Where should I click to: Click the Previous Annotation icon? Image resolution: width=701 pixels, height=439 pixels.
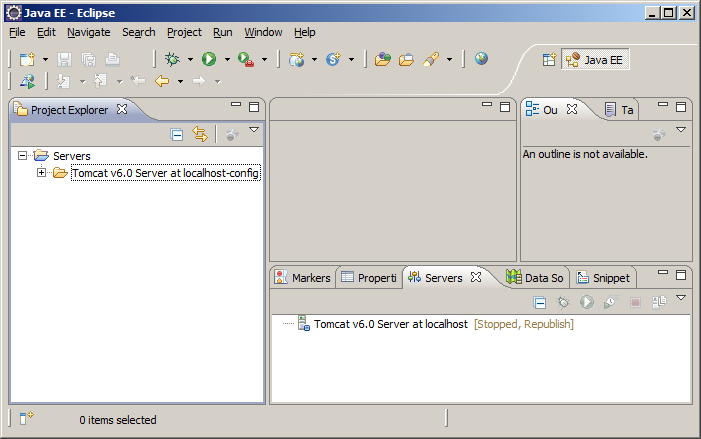100,81
